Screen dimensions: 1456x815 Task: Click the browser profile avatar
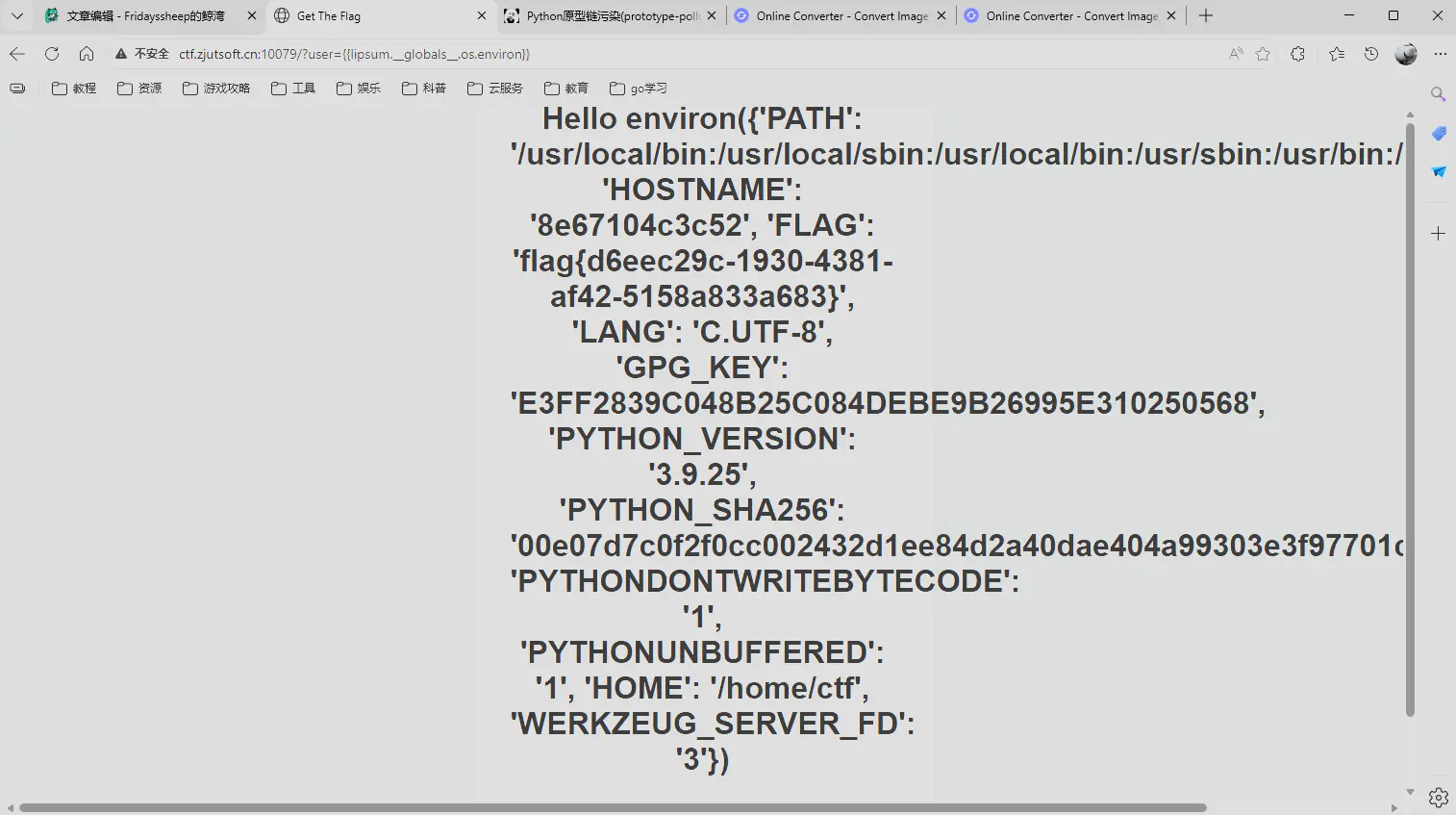coord(1406,54)
